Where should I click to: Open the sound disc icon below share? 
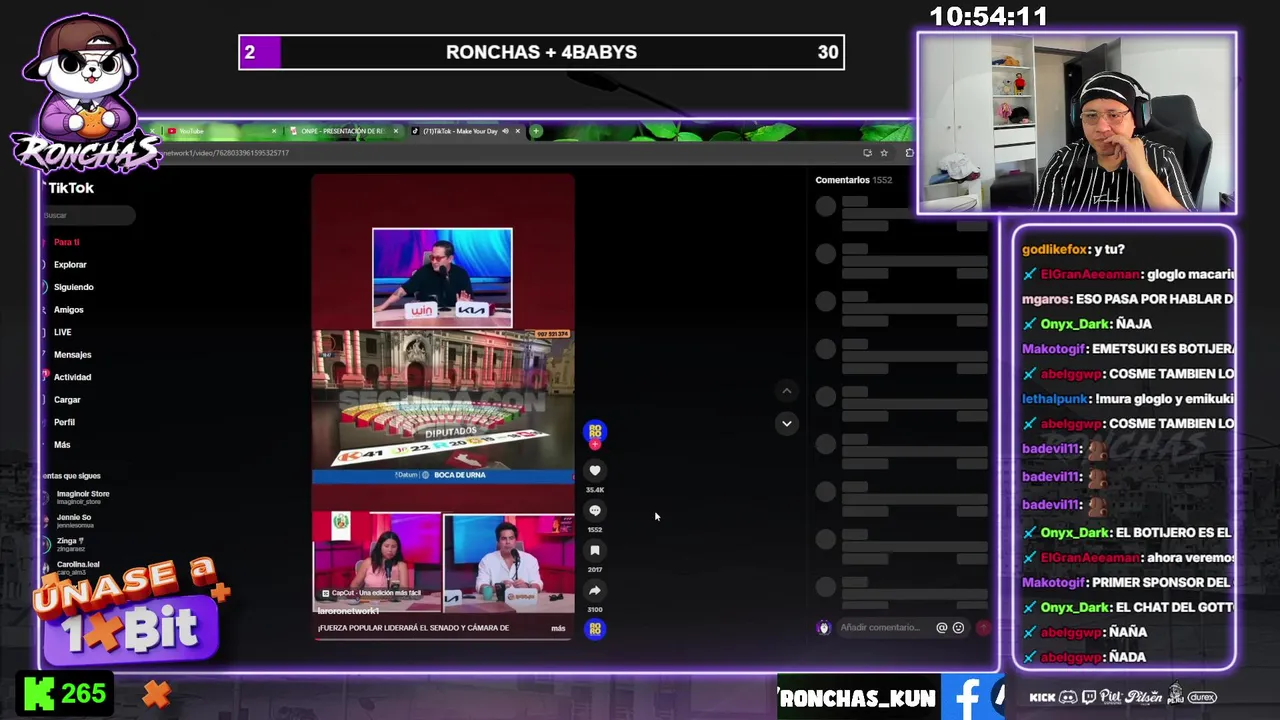(595, 628)
